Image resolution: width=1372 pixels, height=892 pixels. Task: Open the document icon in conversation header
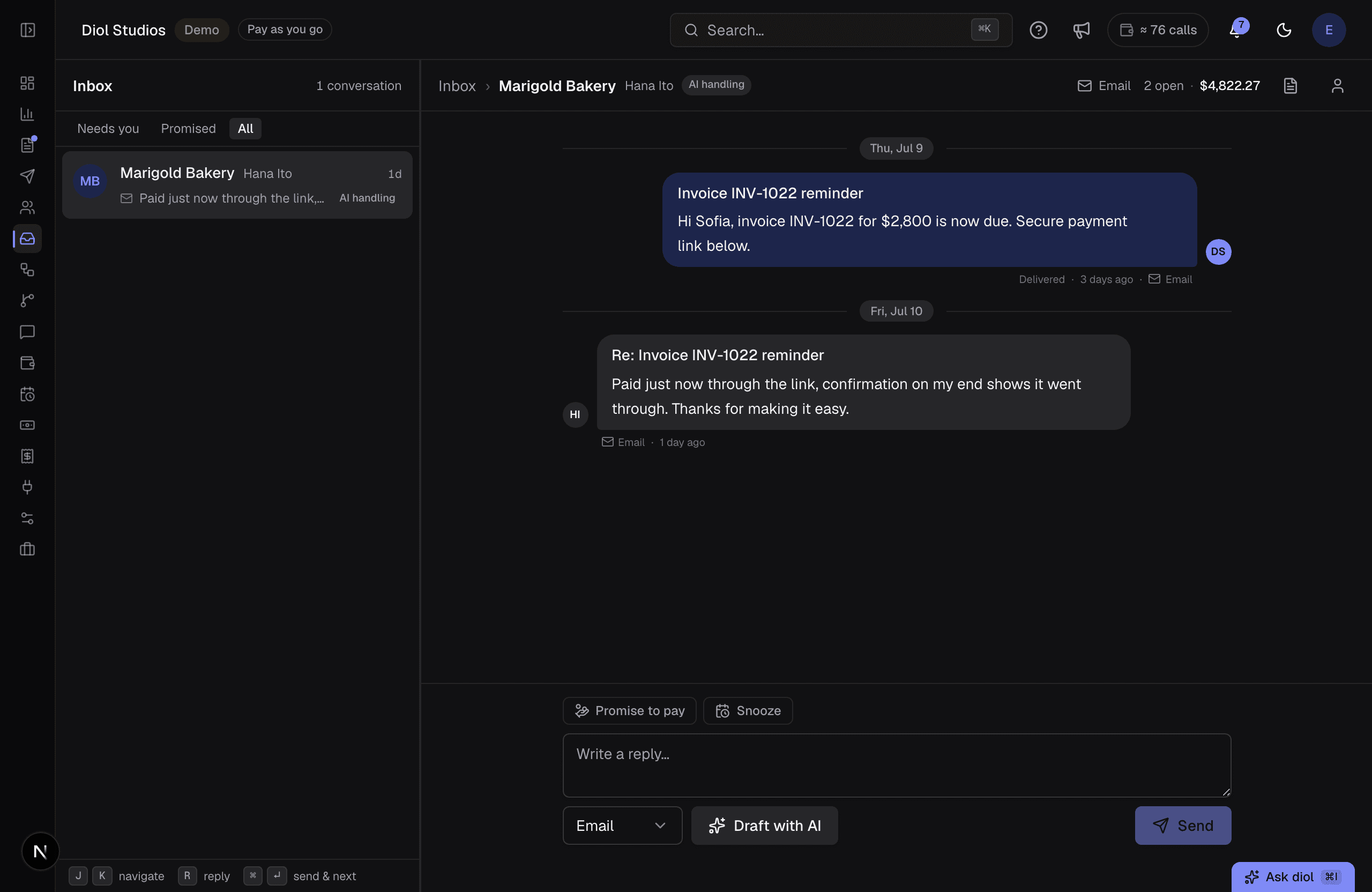click(1290, 86)
